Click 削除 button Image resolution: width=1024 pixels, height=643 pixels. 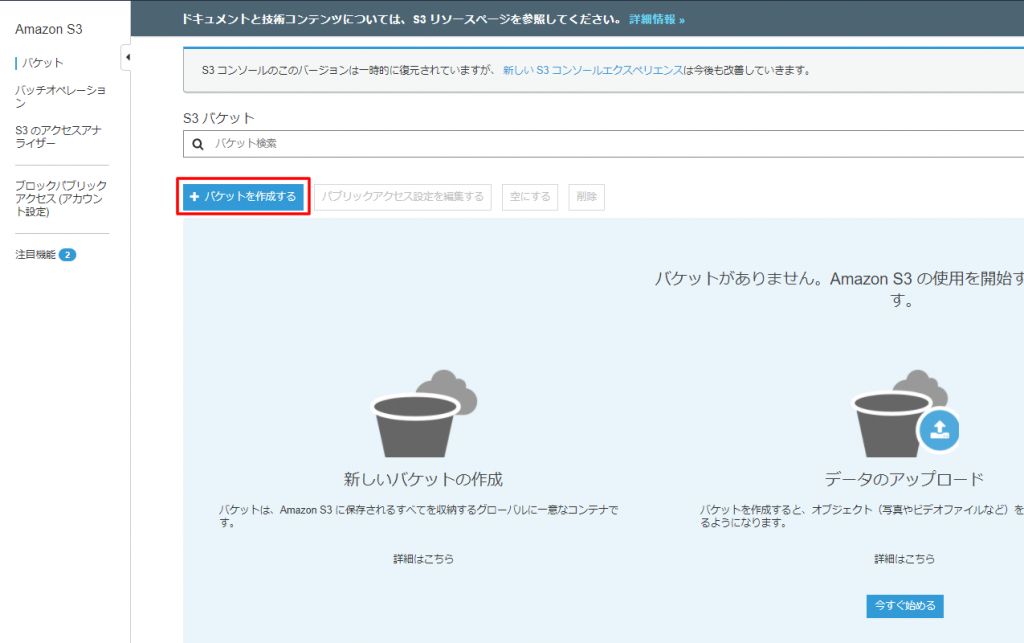click(x=586, y=196)
